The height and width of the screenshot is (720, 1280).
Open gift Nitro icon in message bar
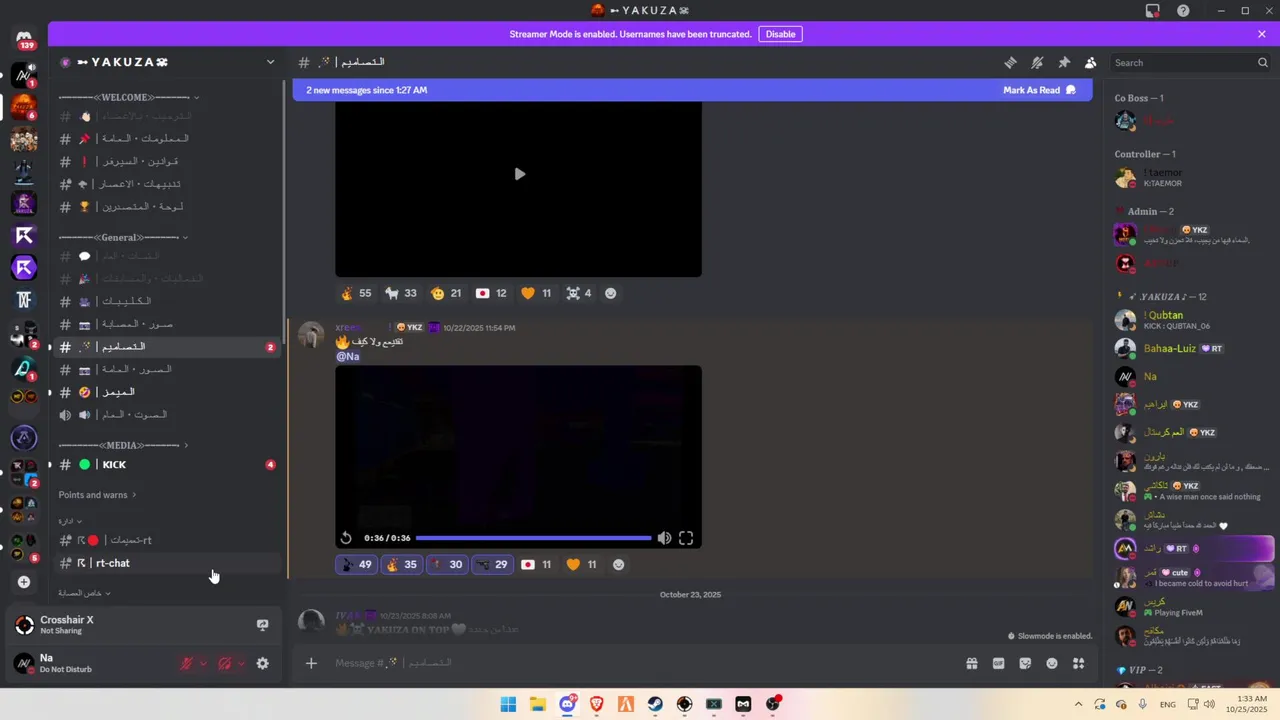[971, 663]
